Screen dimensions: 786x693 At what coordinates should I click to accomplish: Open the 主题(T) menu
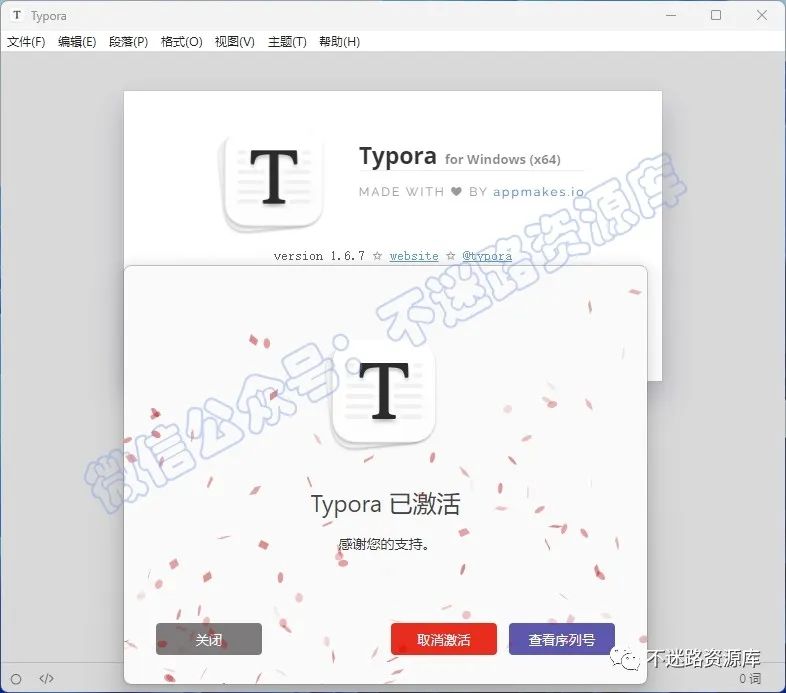point(287,42)
